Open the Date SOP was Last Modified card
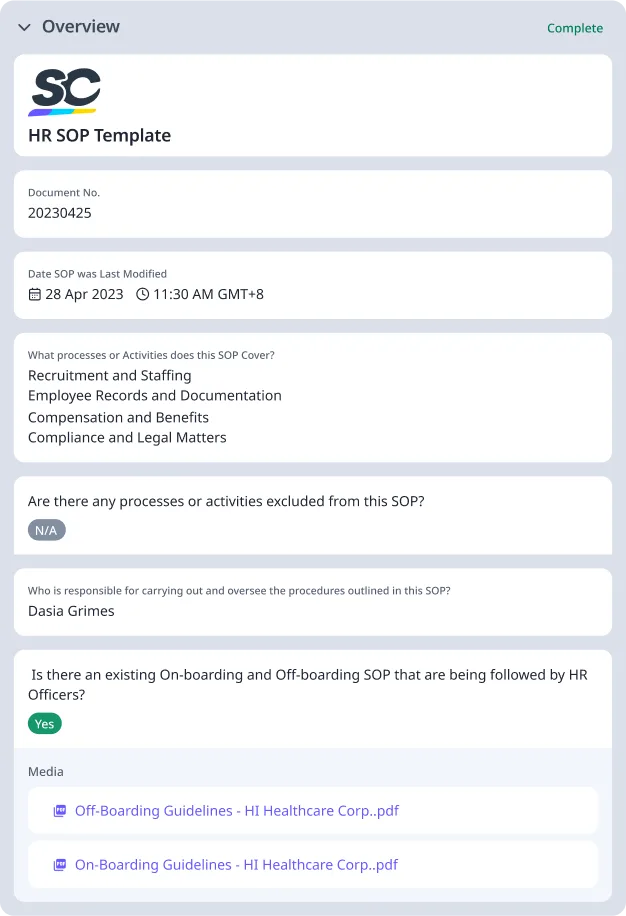This screenshot has width=626, height=916. (x=312, y=285)
